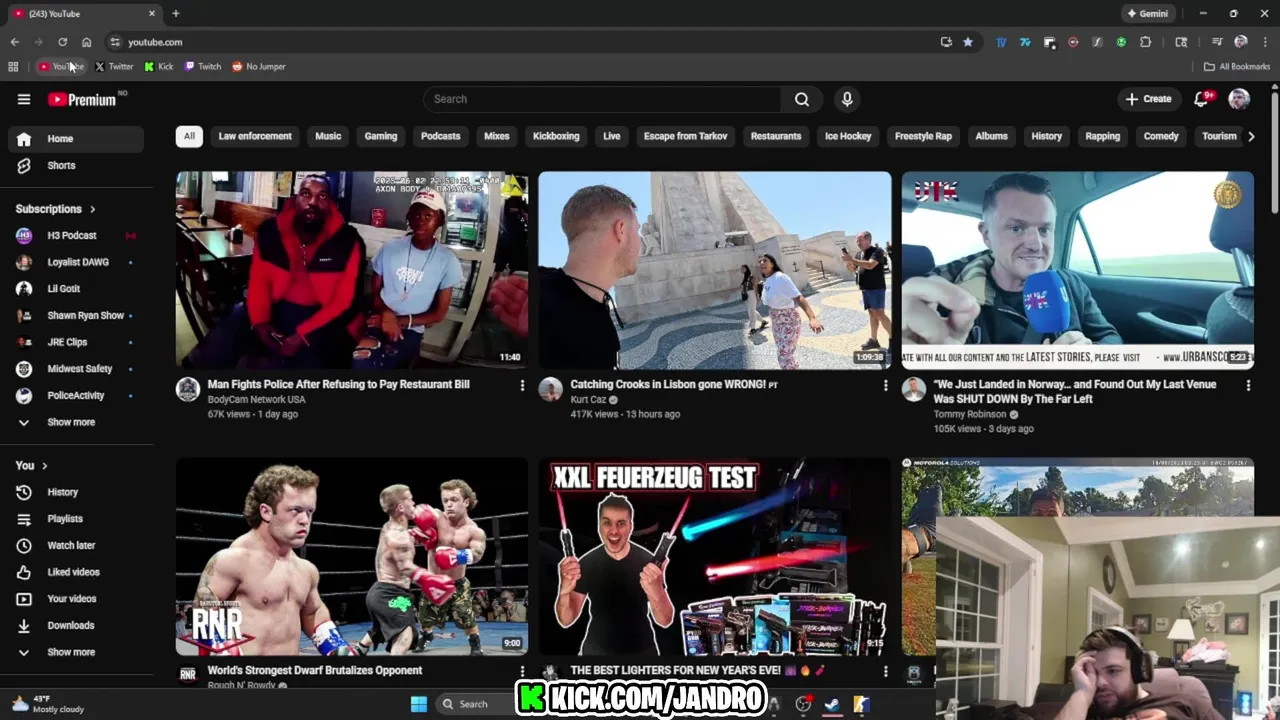Open History in sidebar
Image resolution: width=1280 pixels, height=720 pixels.
(76, 492)
